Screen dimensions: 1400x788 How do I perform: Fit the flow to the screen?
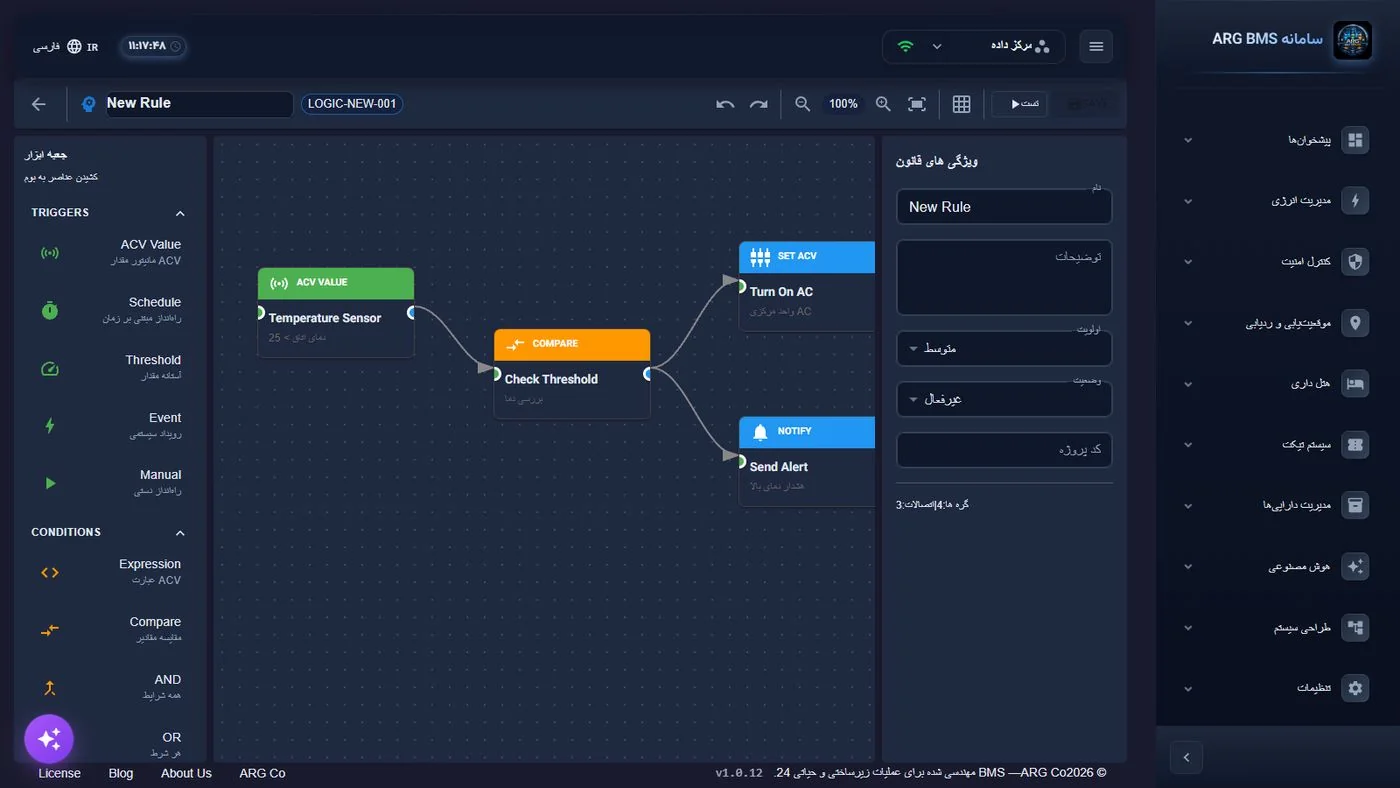917,104
